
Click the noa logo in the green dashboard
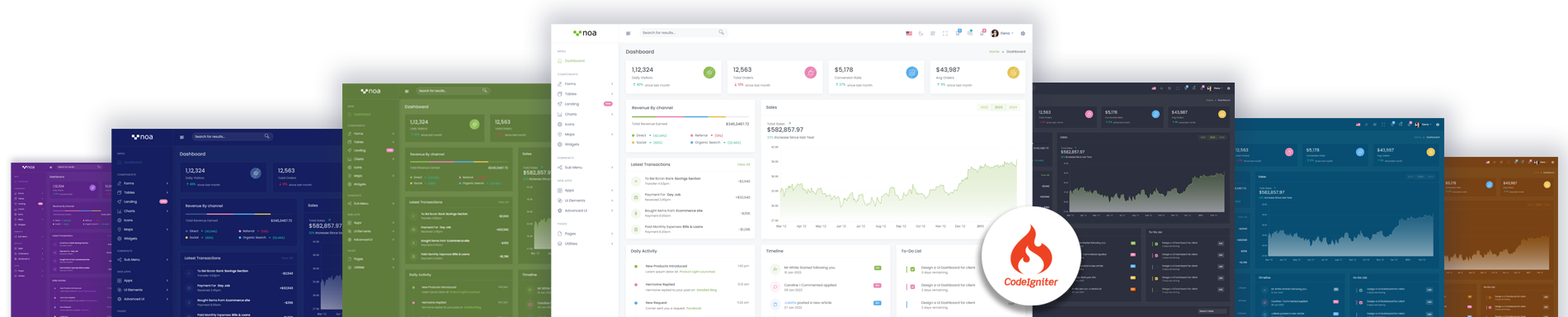pos(371,91)
